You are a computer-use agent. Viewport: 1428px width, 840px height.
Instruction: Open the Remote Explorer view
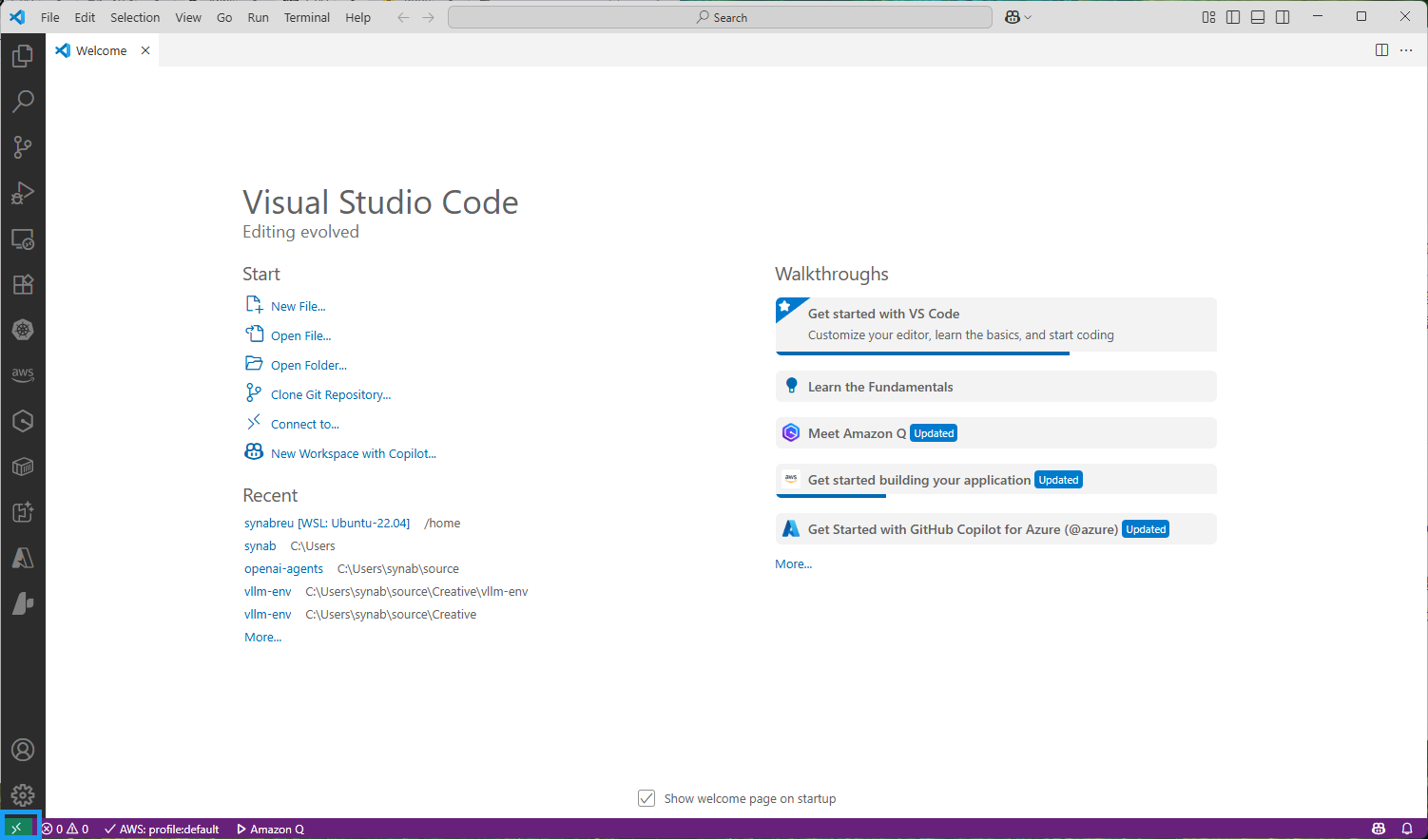(23, 239)
